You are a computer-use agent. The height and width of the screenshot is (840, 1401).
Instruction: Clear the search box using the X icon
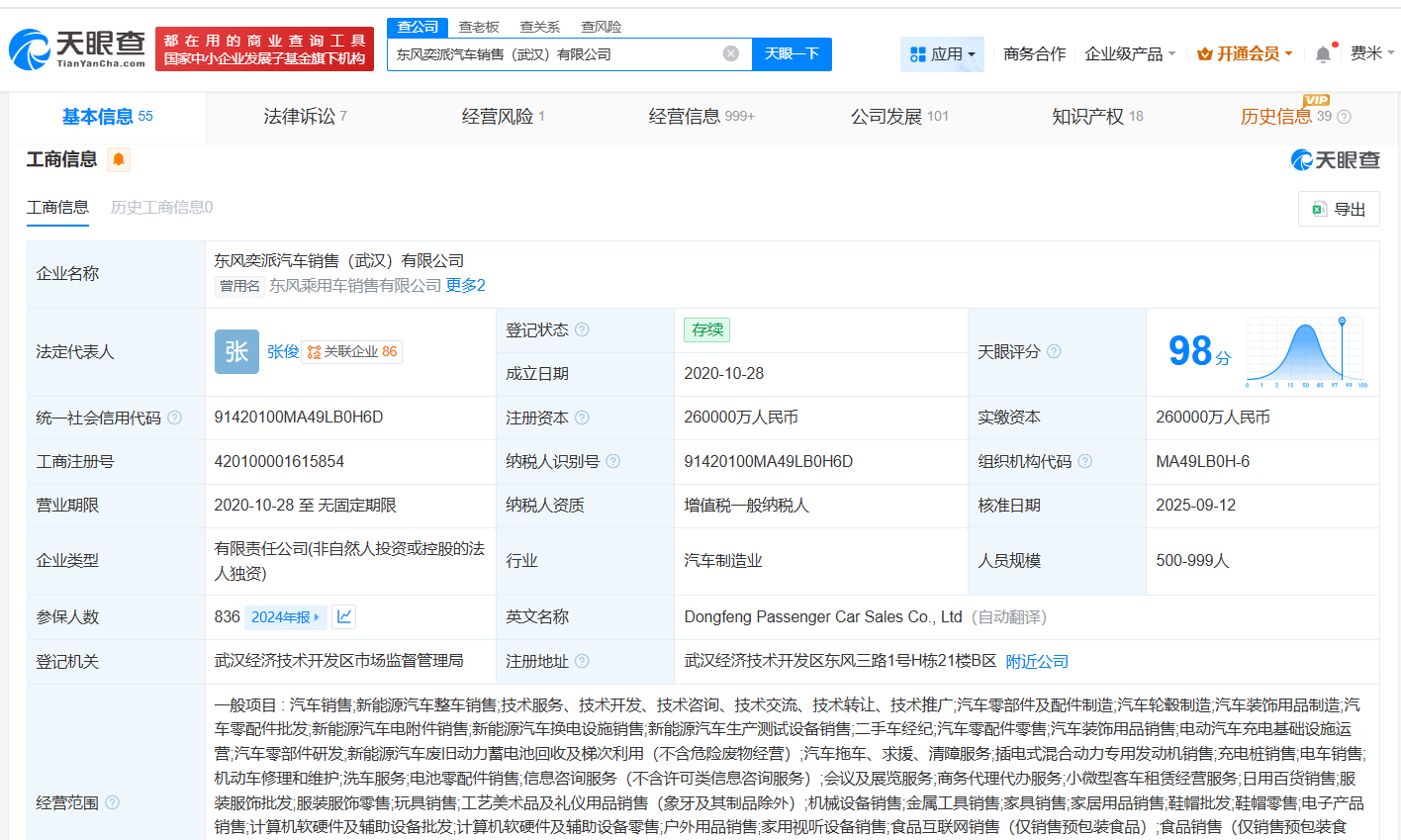pyautogui.click(x=730, y=54)
